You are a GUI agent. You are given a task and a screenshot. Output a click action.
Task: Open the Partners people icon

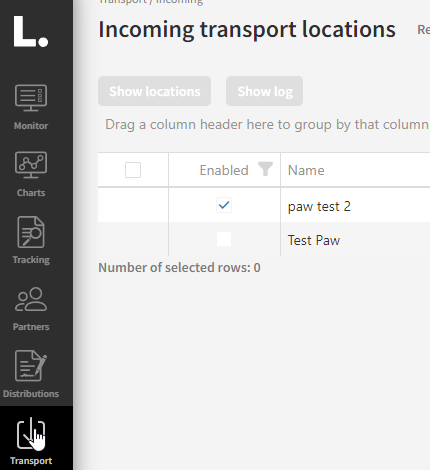[31, 299]
